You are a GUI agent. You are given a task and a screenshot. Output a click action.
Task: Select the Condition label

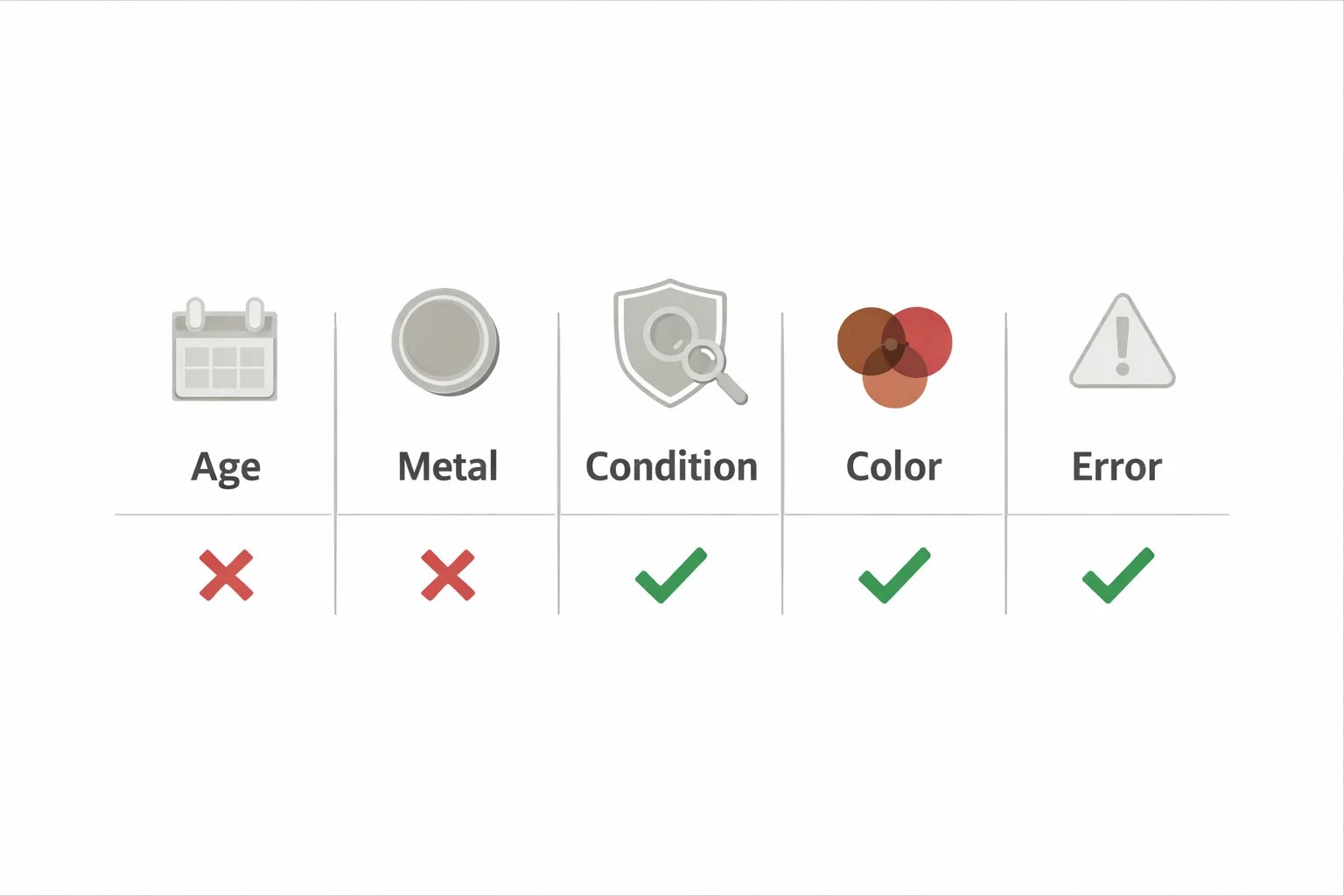tap(671, 466)
